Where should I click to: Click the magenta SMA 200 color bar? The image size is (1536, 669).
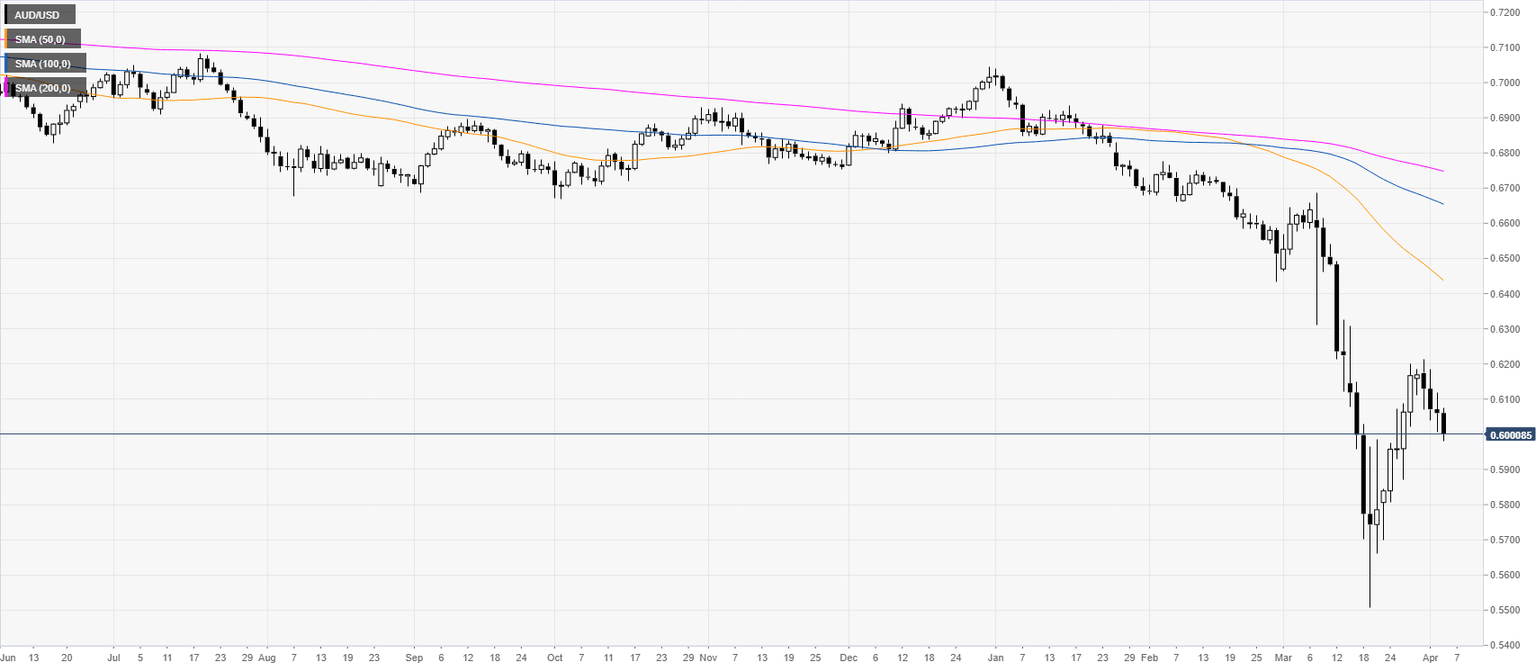(6, 88)
